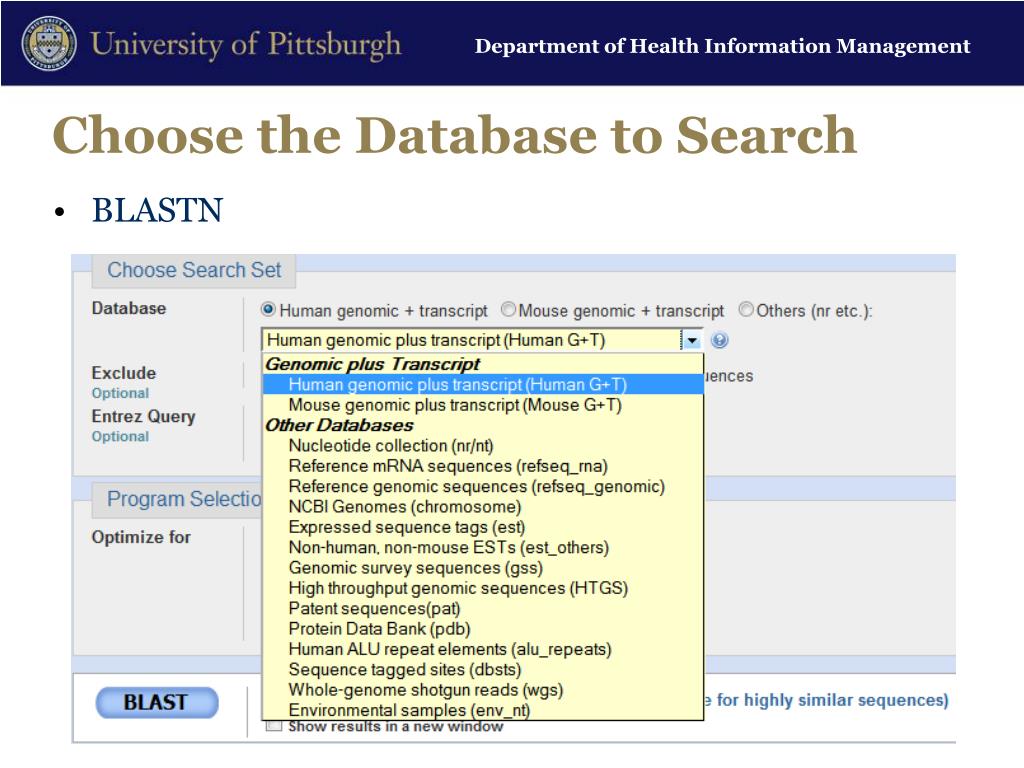The height and width of the screenshot is (768, 1024).
Task: Choose Human ALU repeat elements (alu_repeats) option
Action: (483, 649)
